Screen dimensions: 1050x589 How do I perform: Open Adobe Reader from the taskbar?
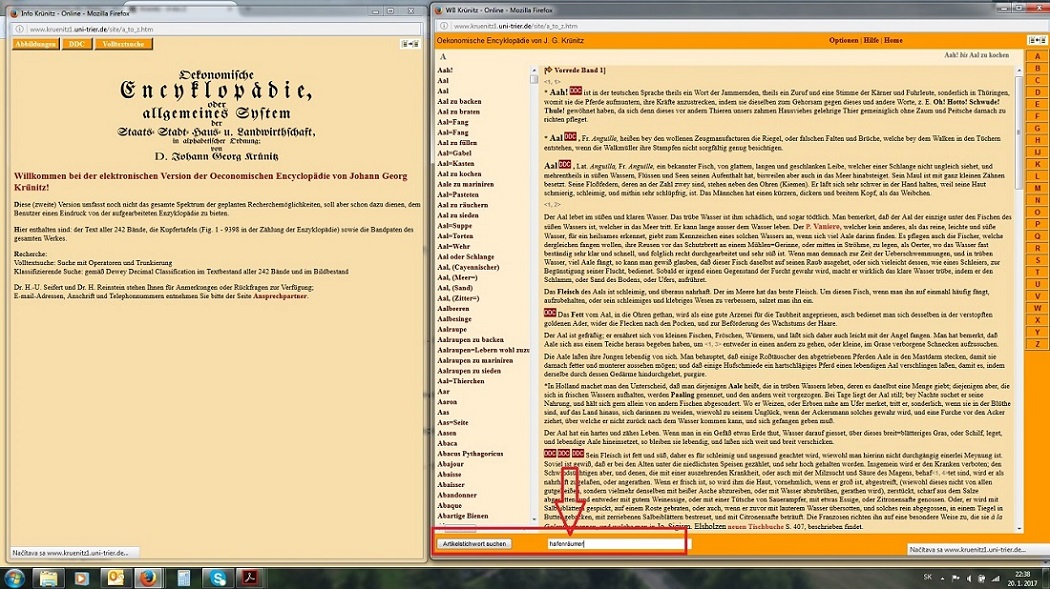point(251,578)
